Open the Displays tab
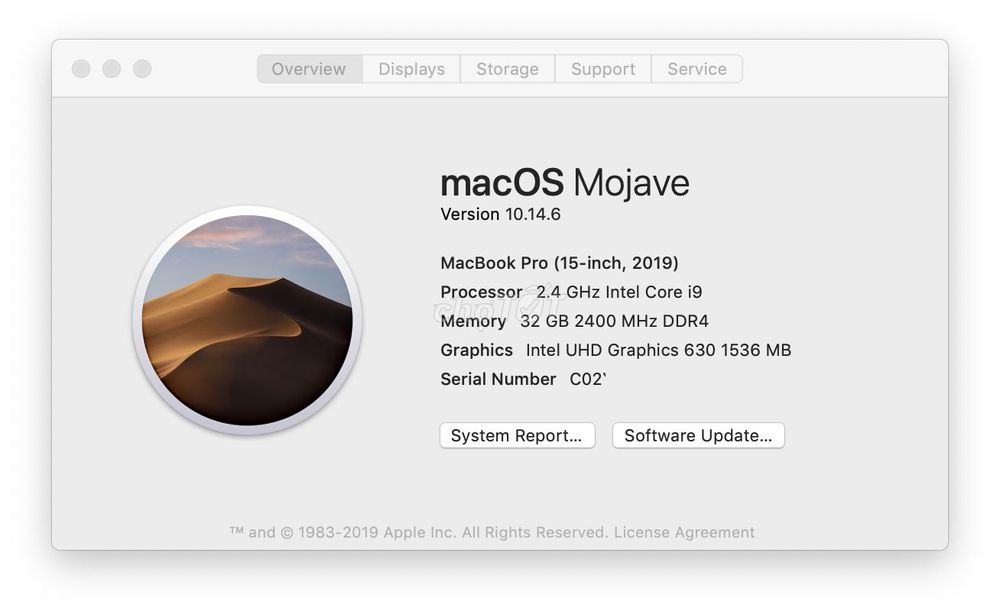Viewport: 1000px width, 614px height. 411,69
